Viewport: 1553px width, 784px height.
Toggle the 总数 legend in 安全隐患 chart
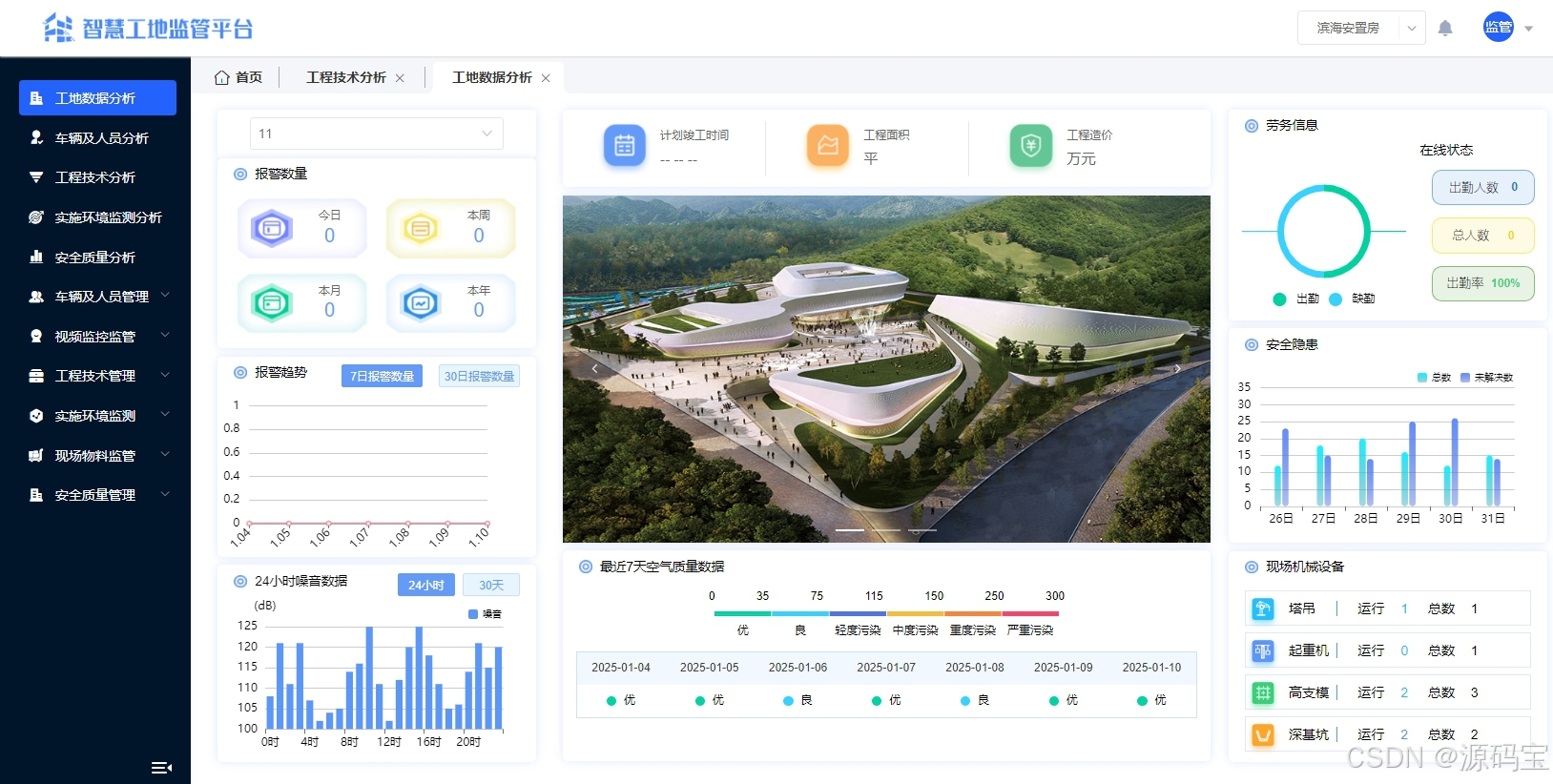tap(1434, 378)
